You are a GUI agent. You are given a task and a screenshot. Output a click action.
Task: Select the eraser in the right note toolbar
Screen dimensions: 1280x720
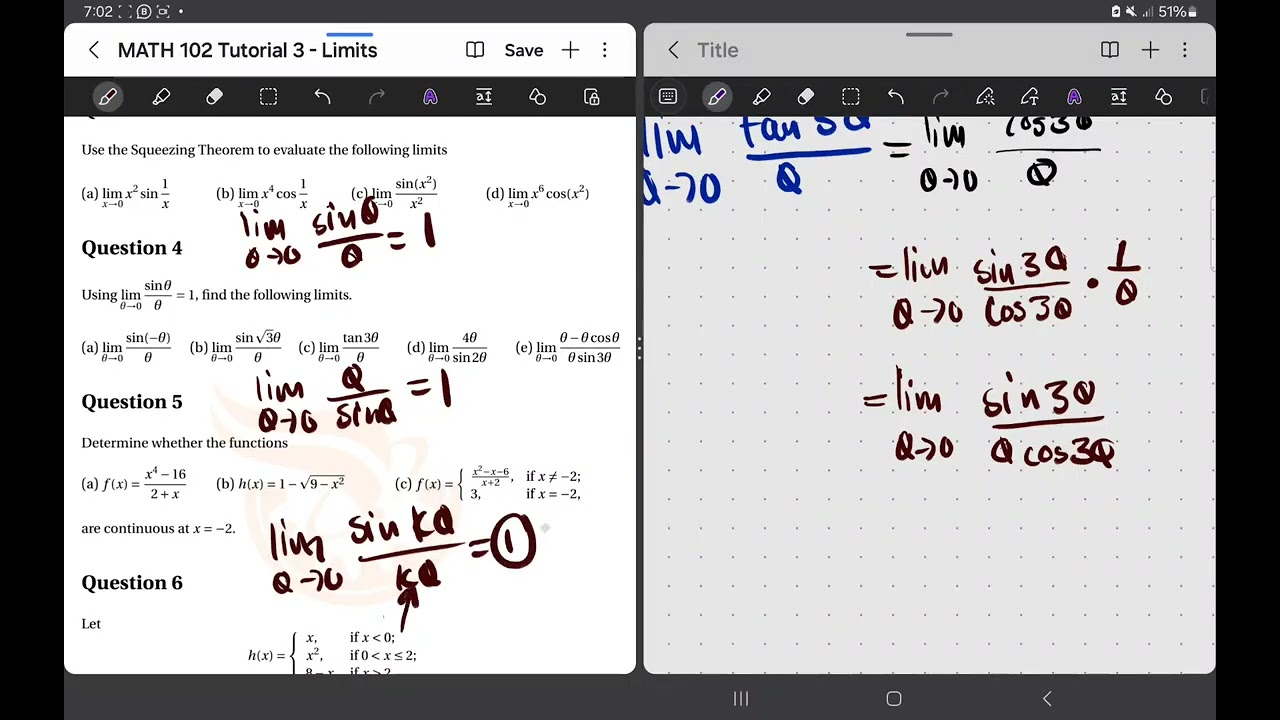(806, 97)
